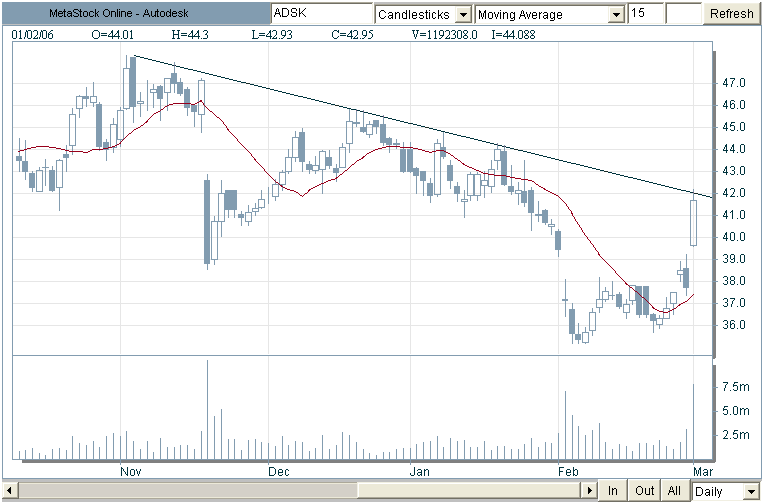
Task: Zoom out with the Out button
Action: pos(644,490)
